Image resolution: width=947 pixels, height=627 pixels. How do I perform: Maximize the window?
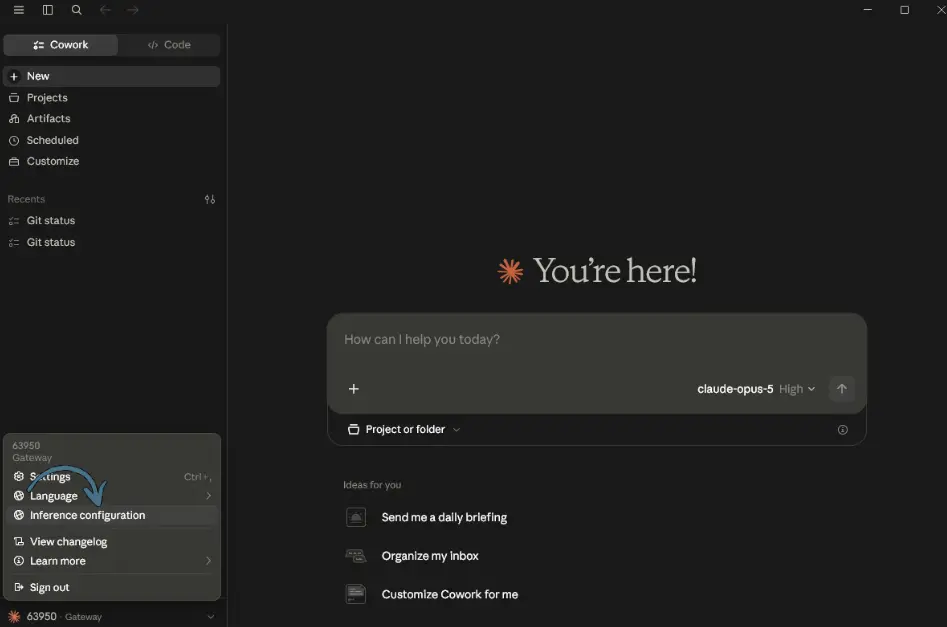(904, 10)
